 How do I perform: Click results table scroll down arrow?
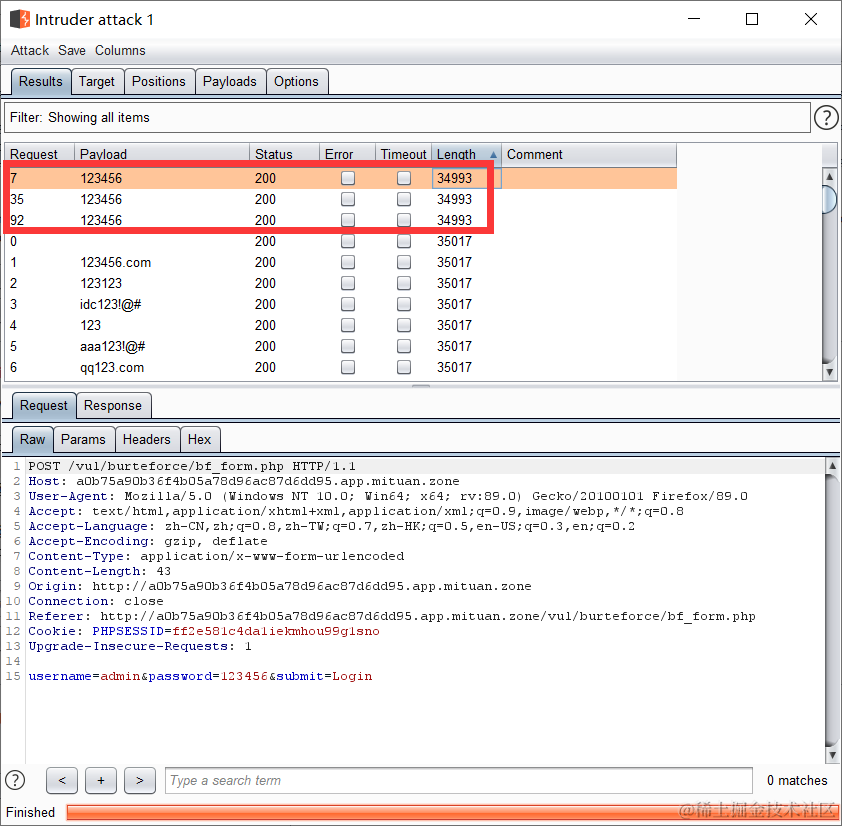coord(830,372)
